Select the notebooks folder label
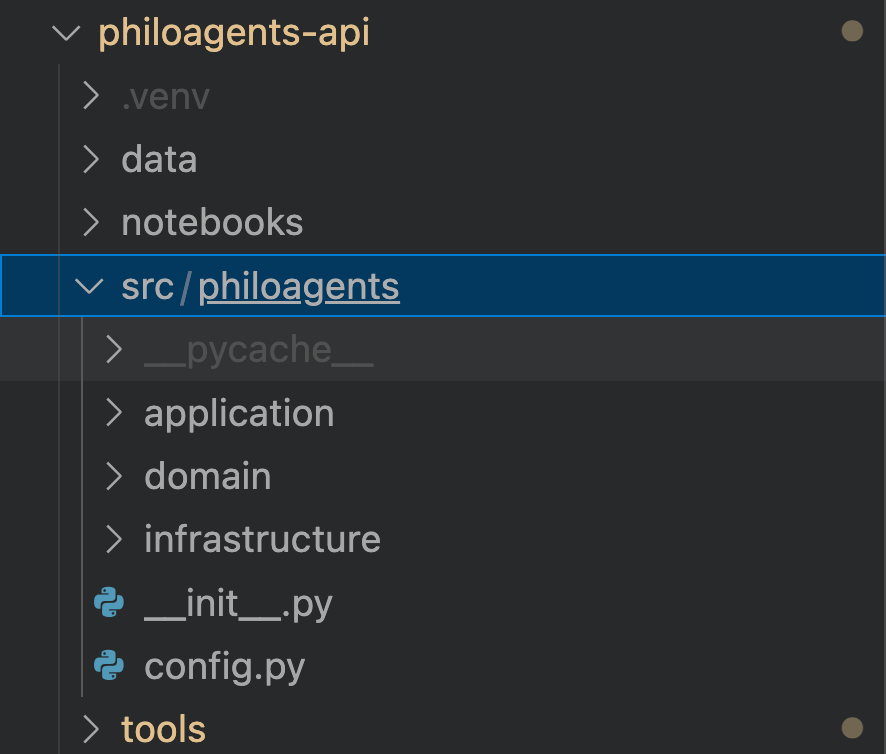886x754 pixels. tap(212, 222)
